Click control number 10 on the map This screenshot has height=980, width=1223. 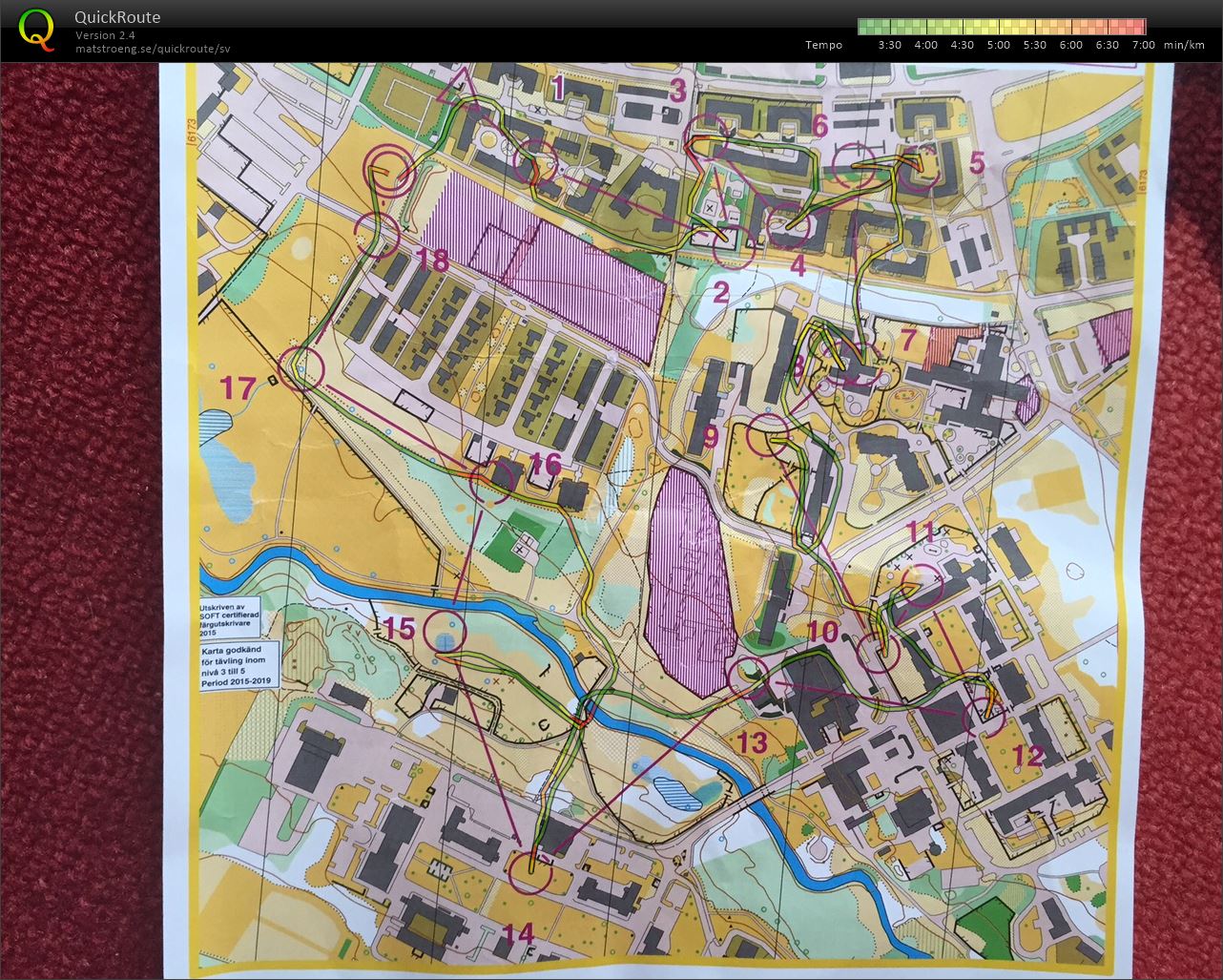point(822,631)
